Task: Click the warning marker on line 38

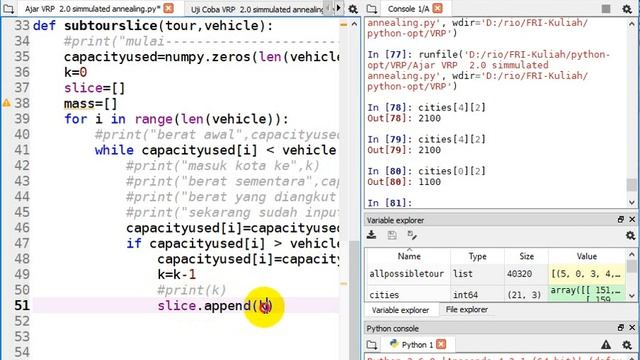Action: pyautogui.click(x=7, y=103)
